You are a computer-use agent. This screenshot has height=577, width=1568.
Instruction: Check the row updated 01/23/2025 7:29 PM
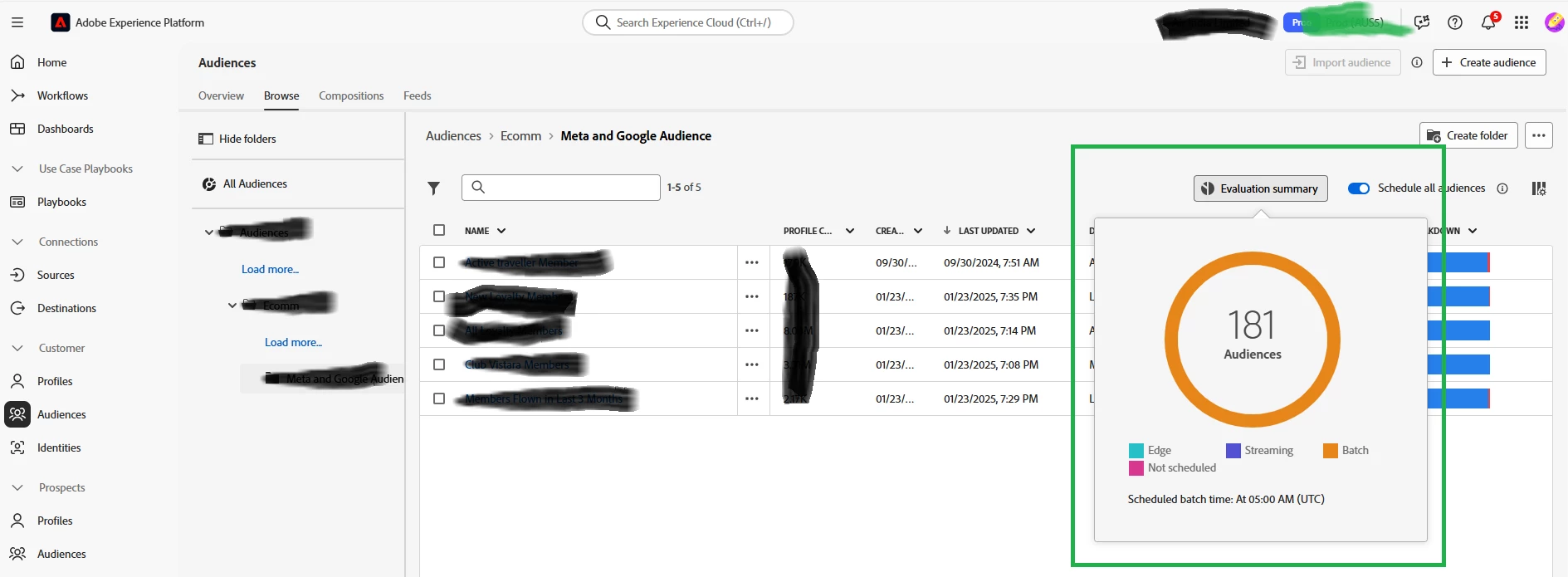439,399
